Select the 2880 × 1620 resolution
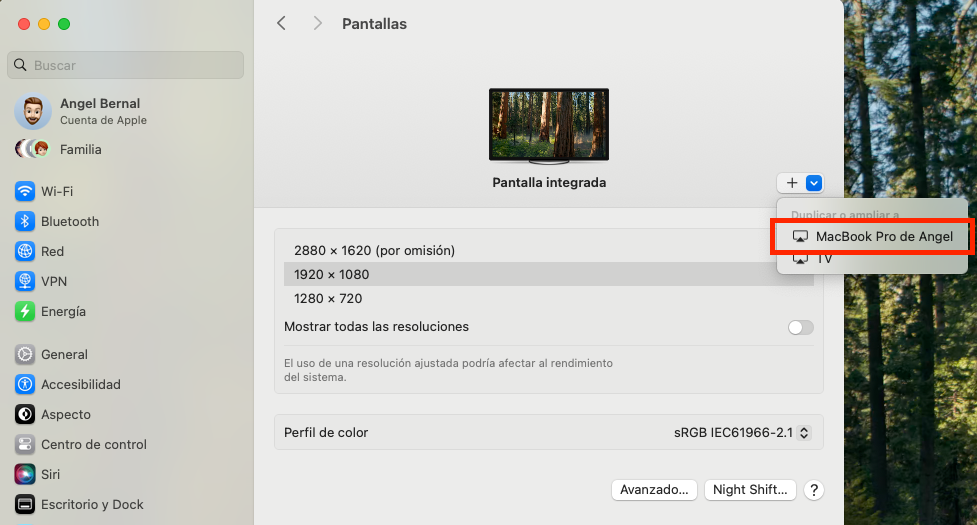977x525 pixels. tap(374, 250)
